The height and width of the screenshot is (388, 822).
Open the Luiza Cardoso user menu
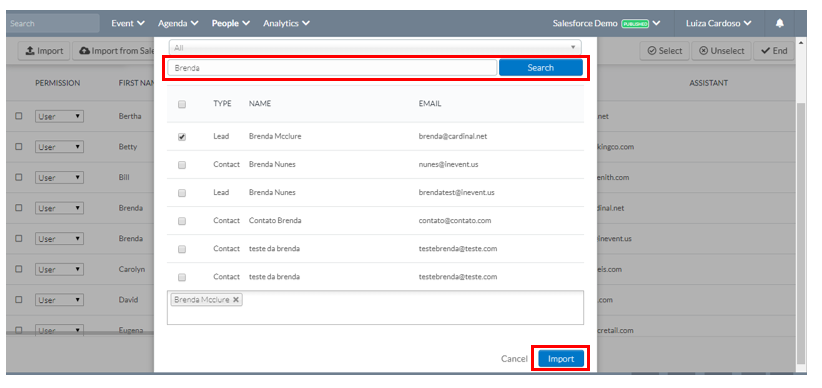[719, 23]
